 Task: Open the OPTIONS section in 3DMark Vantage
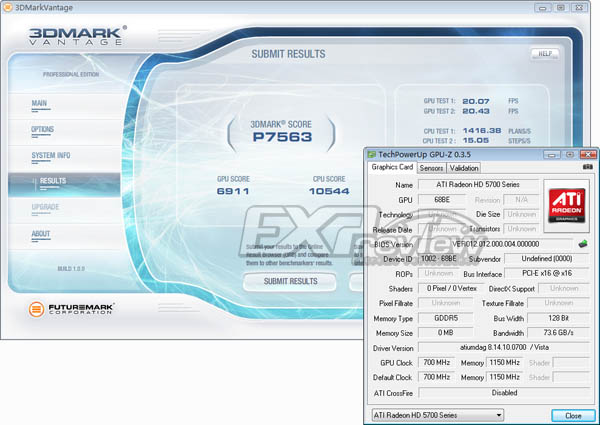[x=42, y=129]
